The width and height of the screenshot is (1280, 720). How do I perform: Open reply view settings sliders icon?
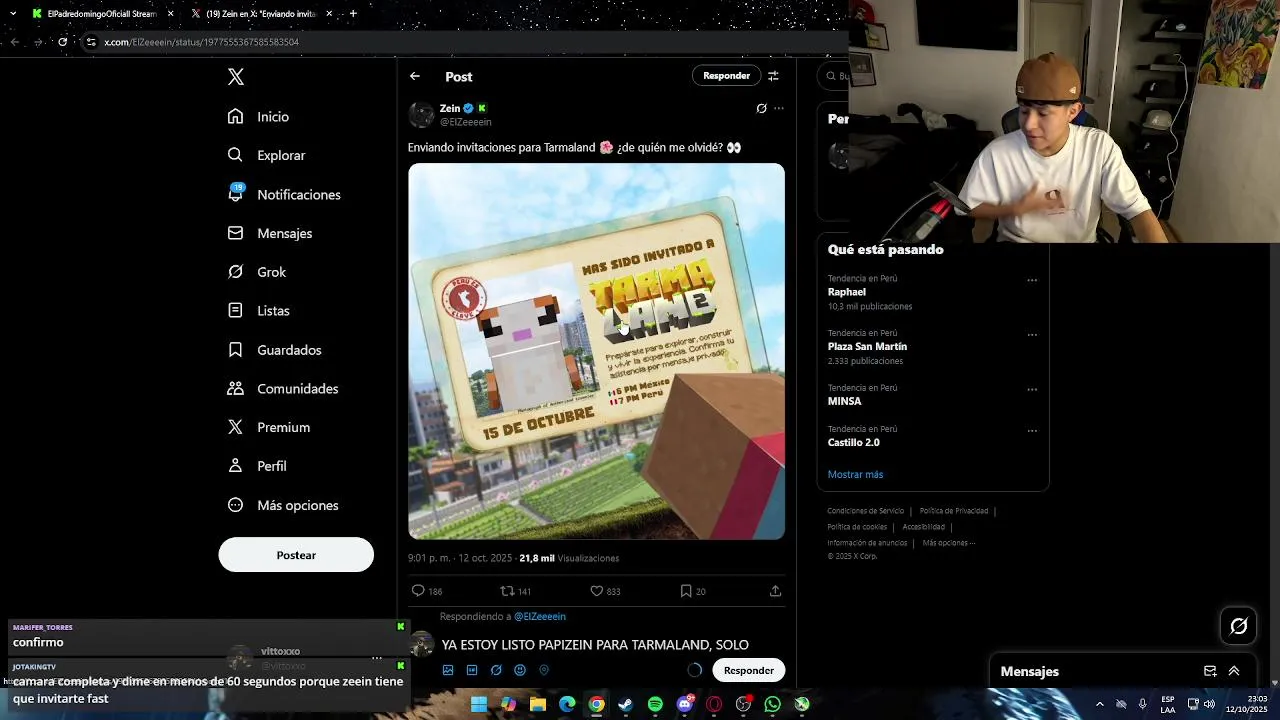(x=773, y=76)
